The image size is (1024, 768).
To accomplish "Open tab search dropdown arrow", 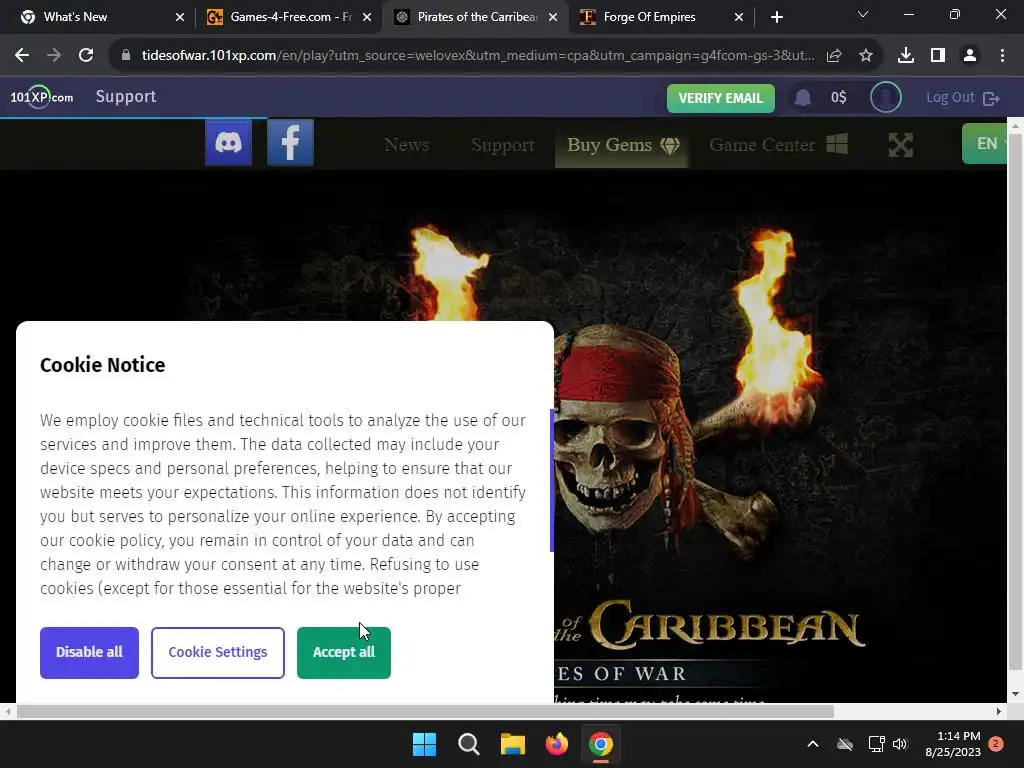I will (863, 14).
